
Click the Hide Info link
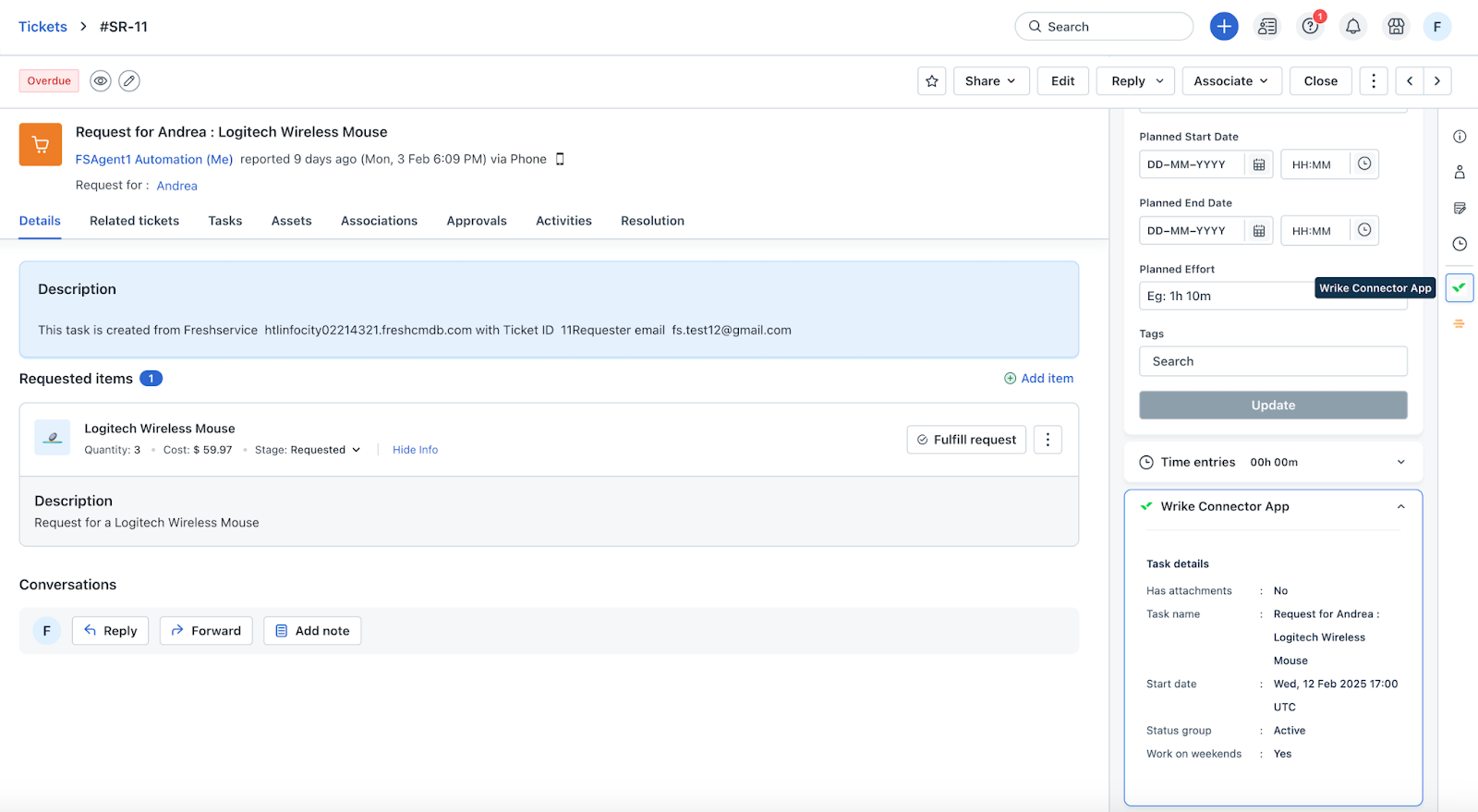pyautogui.click(x=415, y=450)
